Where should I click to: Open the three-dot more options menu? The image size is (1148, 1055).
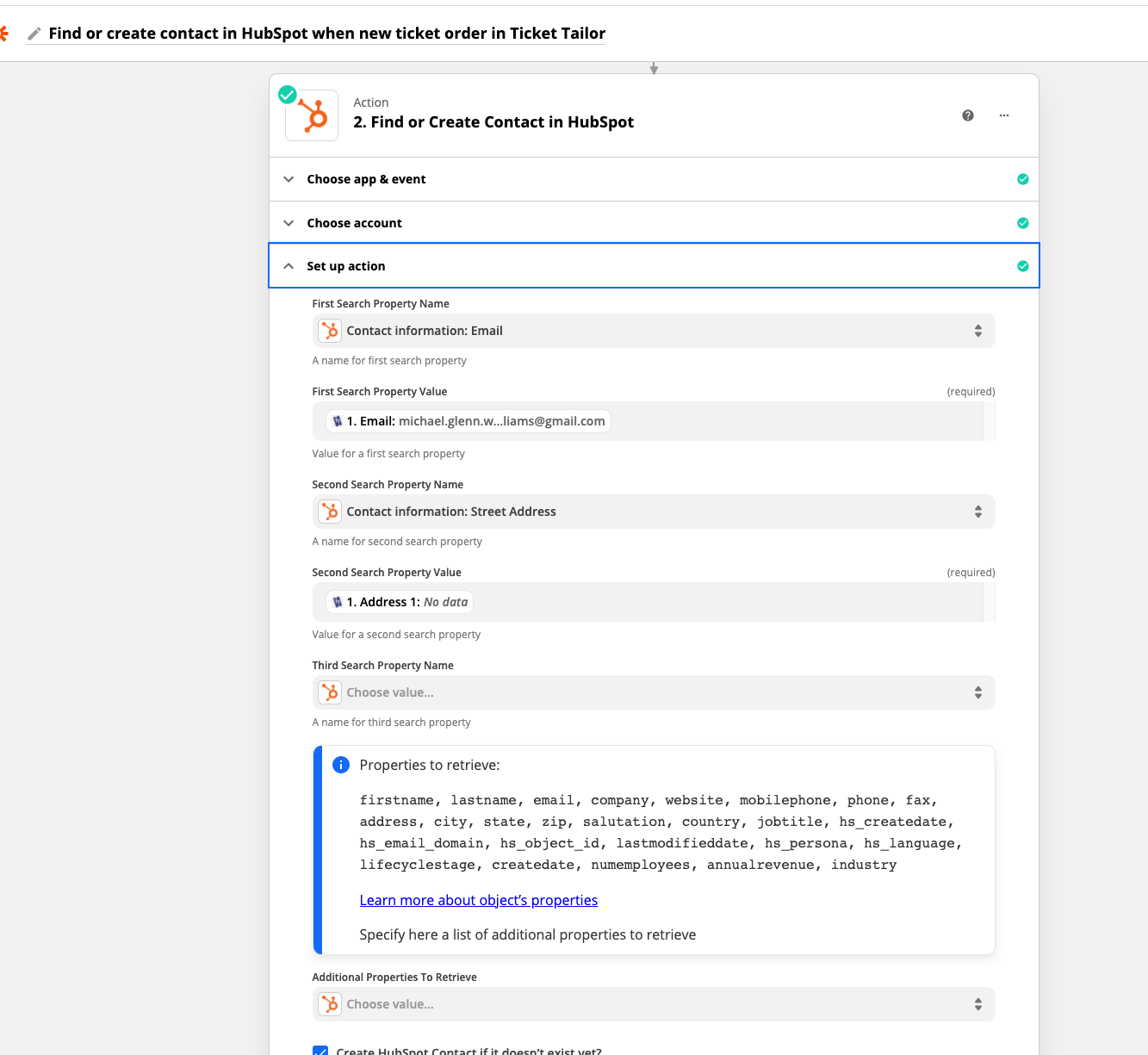[x=1004, y=115]
